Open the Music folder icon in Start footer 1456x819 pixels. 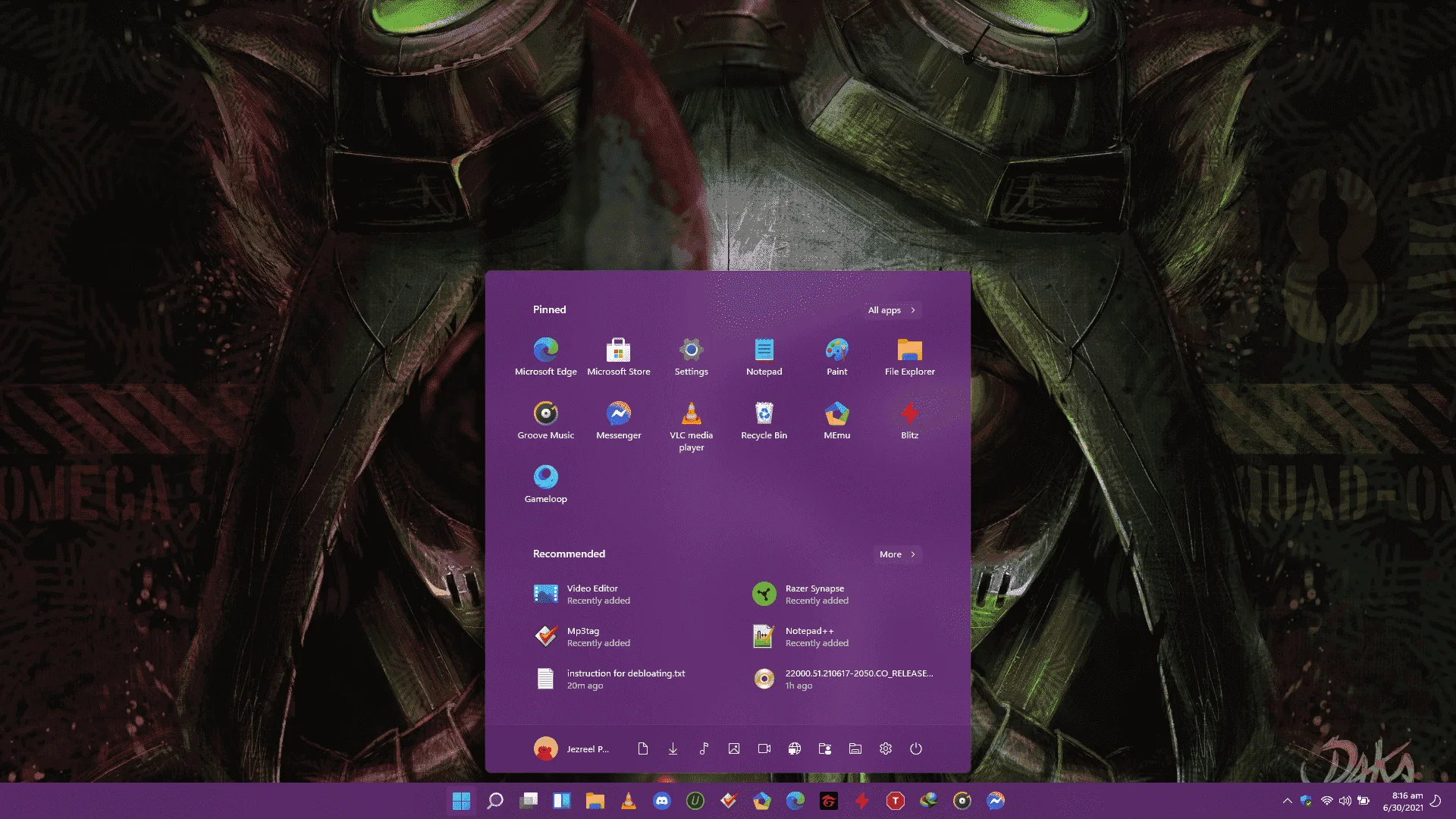(x=704, y=749)
